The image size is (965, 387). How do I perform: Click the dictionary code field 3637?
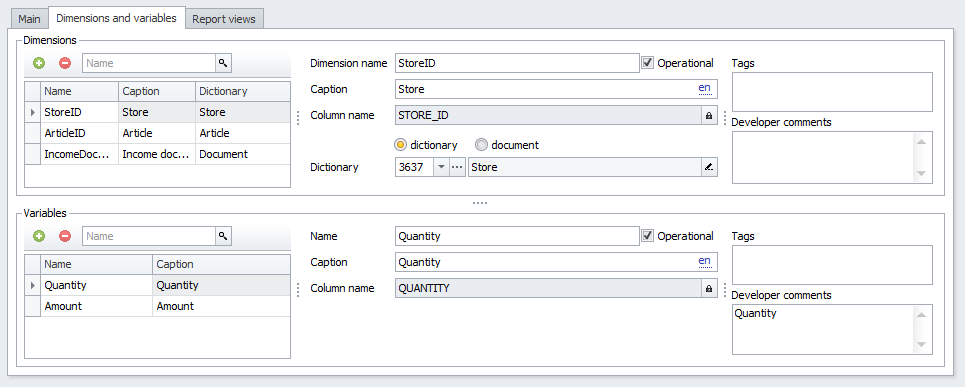[414, 167]
